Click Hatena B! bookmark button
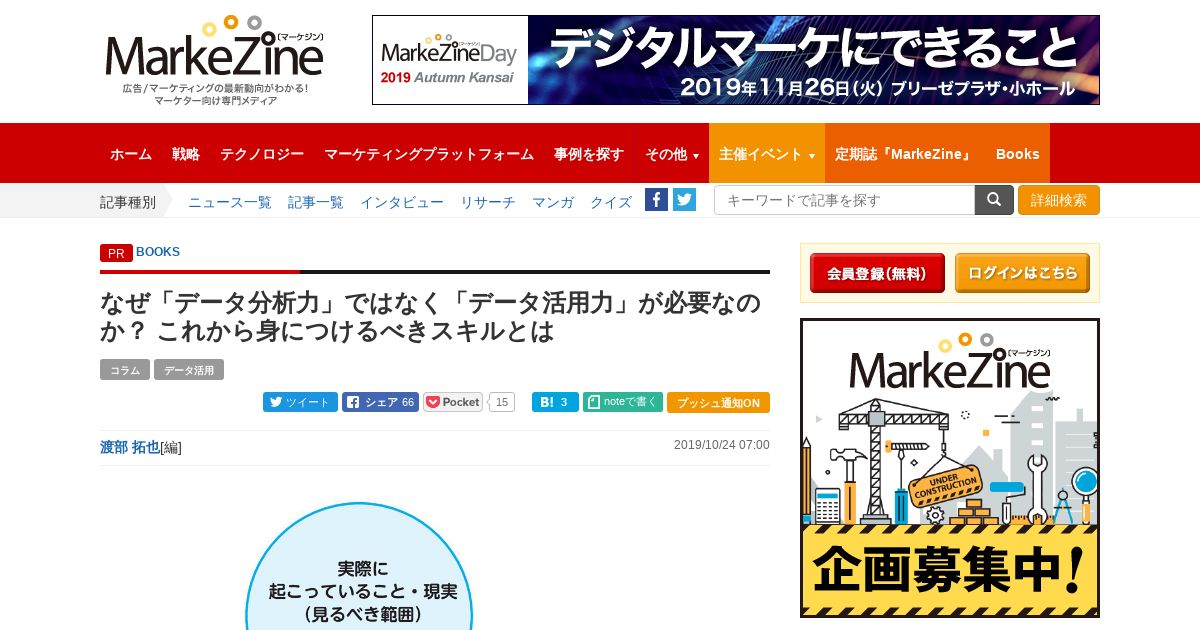This screenshot has width=1200, height=630. coord(555,402)
